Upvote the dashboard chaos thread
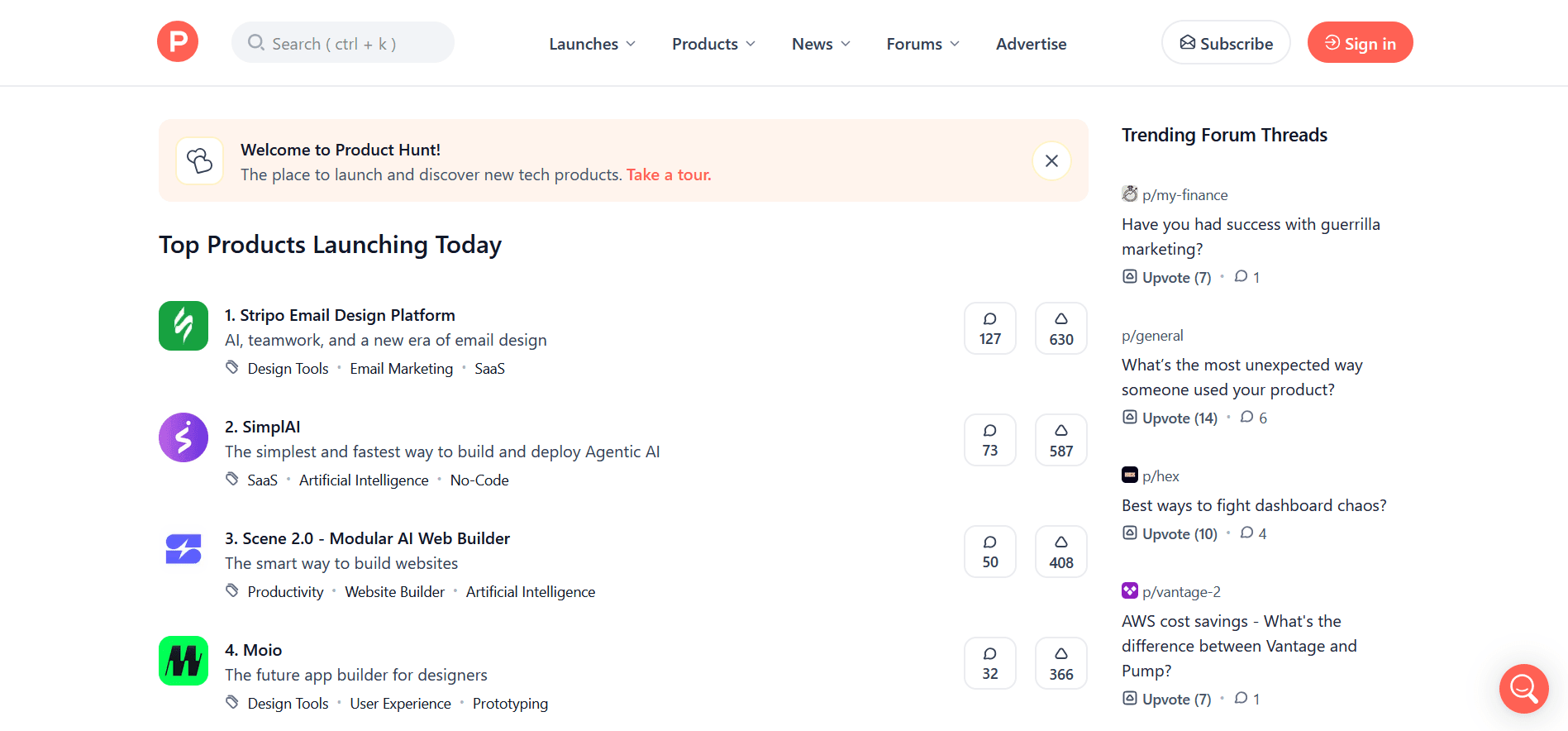Viewport: 1568px width, 731px height. [1170, 534]
